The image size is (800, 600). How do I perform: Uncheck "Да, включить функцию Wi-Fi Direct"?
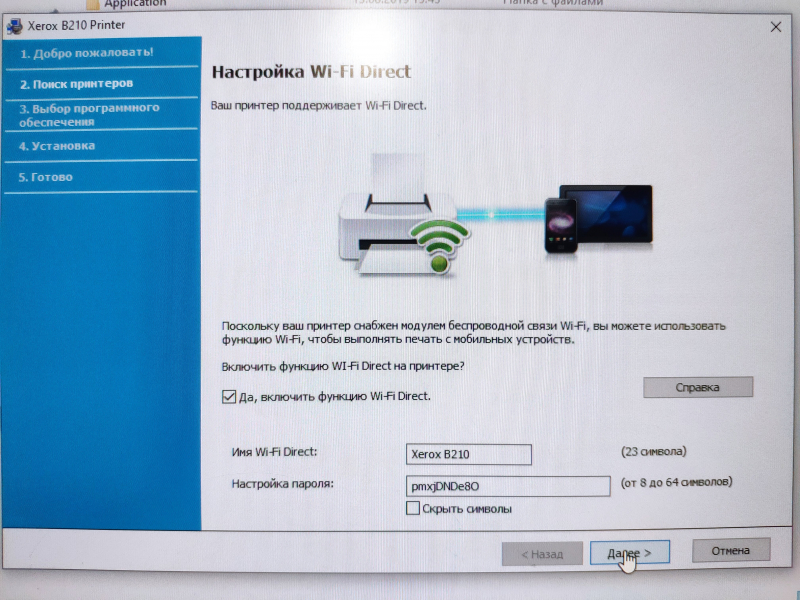229,397
